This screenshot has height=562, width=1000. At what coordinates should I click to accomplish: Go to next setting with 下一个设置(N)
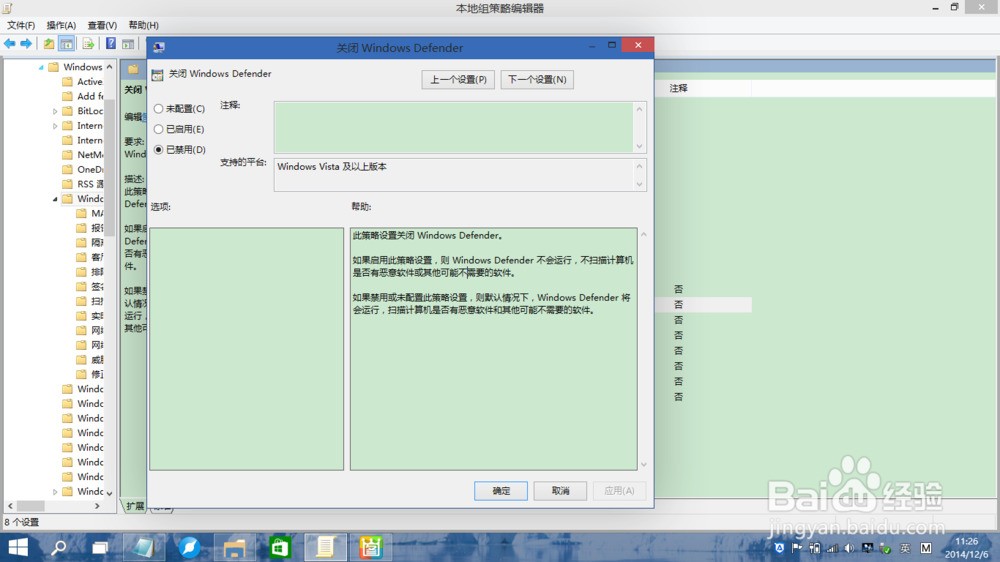click(x=537, y=80)
